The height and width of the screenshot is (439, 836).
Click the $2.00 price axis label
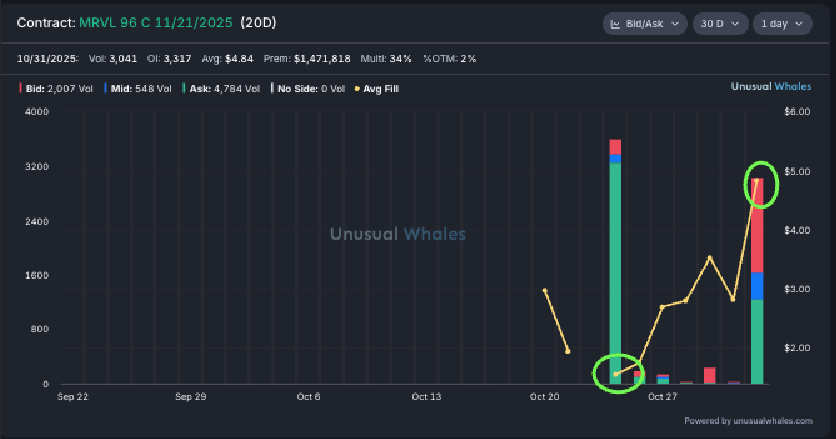[x=797, y=348]
